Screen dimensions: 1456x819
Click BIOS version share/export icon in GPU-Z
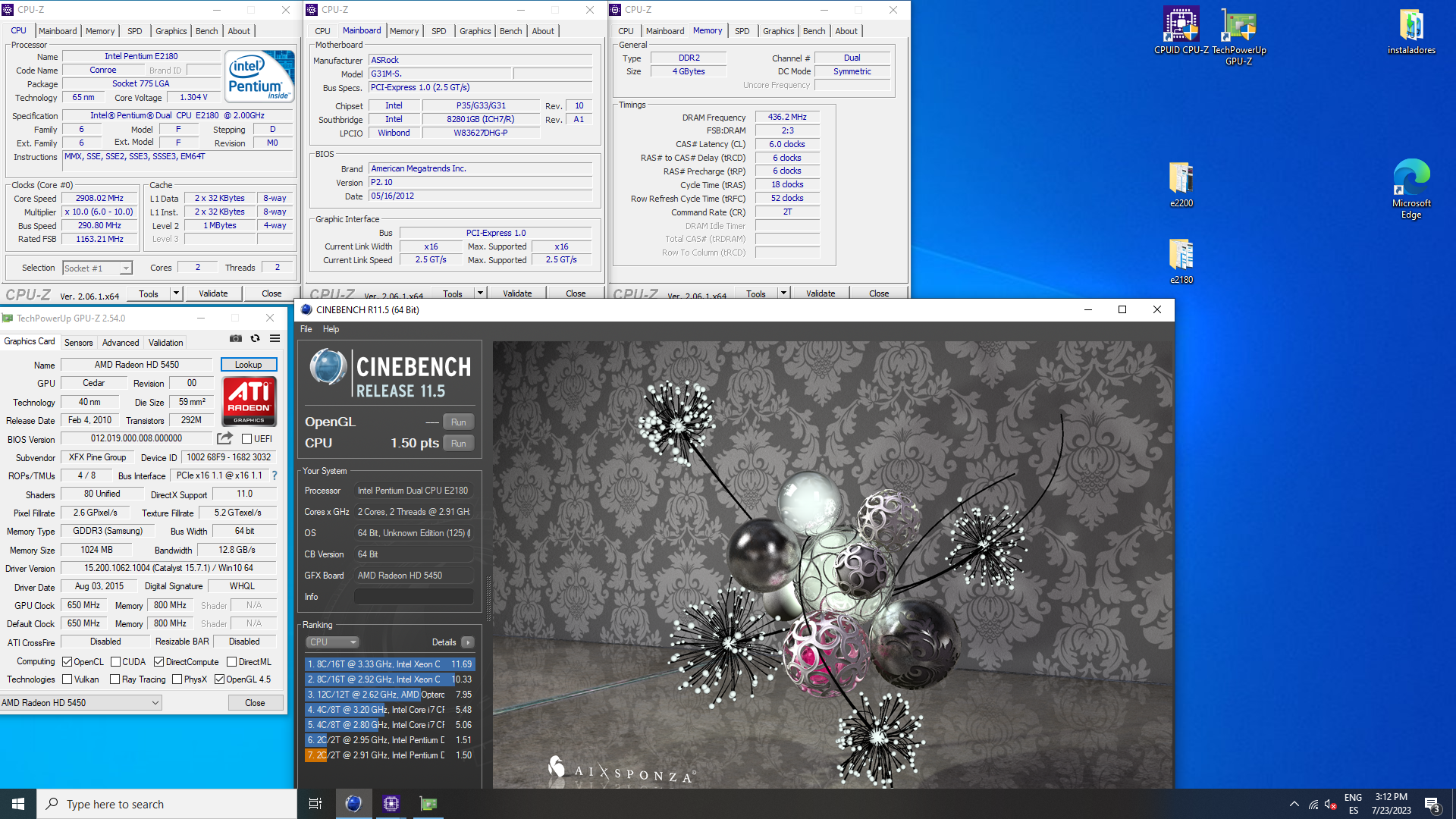[224, 438]
